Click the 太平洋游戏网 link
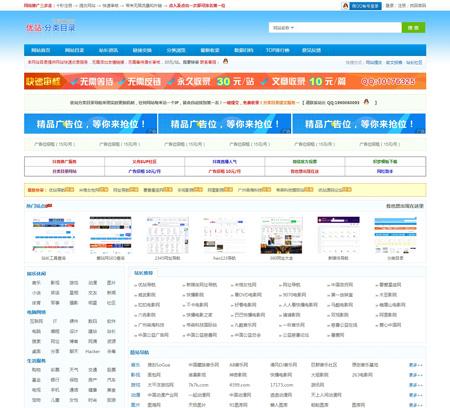450x408 pixels. tap(161, 385)
